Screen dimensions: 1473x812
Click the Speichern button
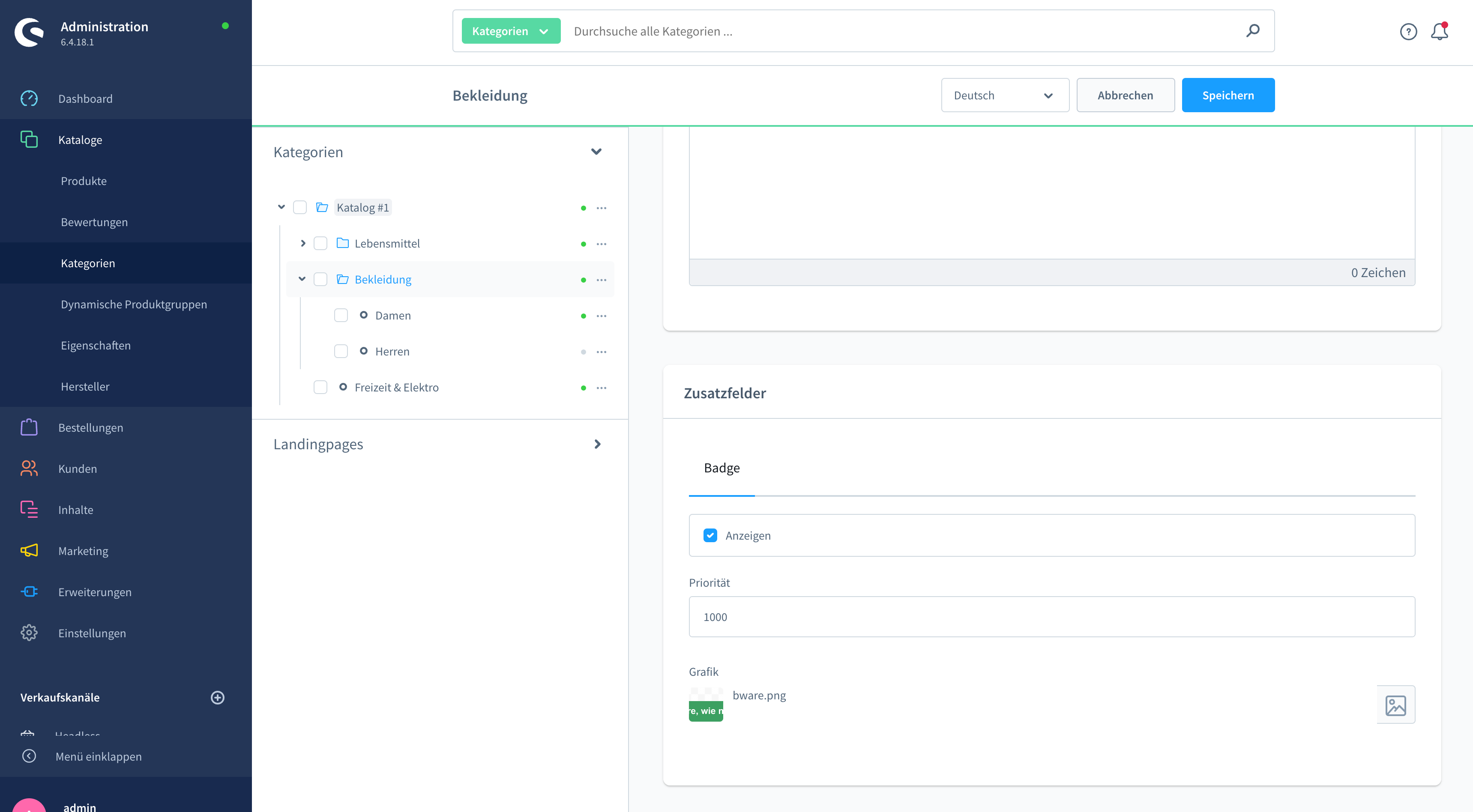tap(1228, 96)
